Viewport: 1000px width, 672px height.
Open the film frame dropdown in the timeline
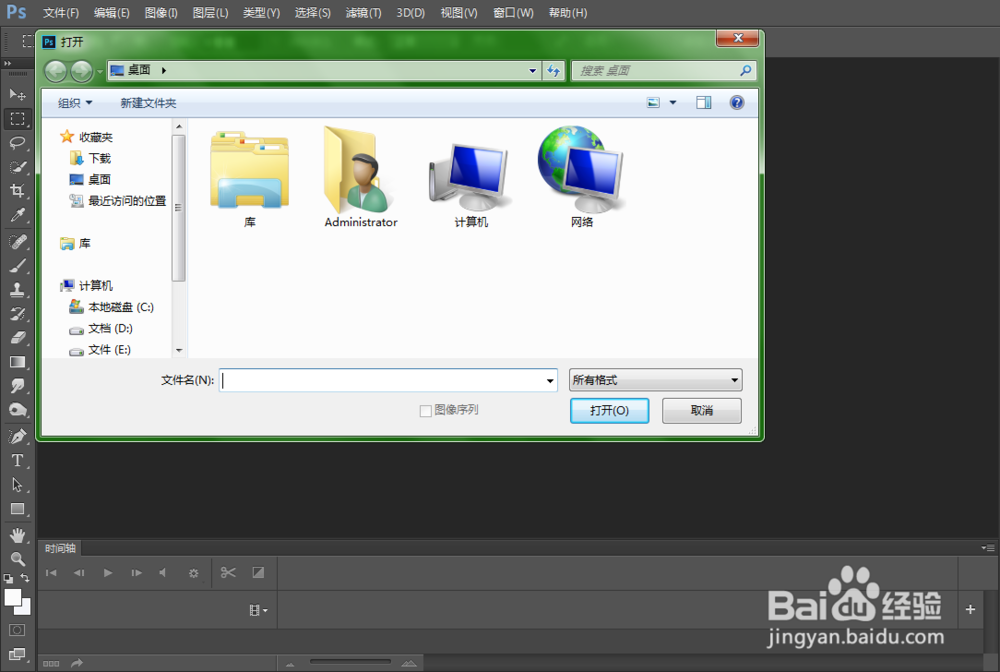pyautogui.click(x=258, y=610)
